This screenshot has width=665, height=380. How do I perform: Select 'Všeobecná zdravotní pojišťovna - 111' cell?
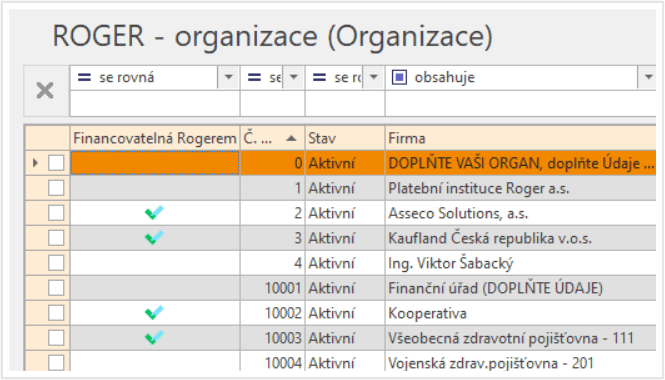(521, 338)
